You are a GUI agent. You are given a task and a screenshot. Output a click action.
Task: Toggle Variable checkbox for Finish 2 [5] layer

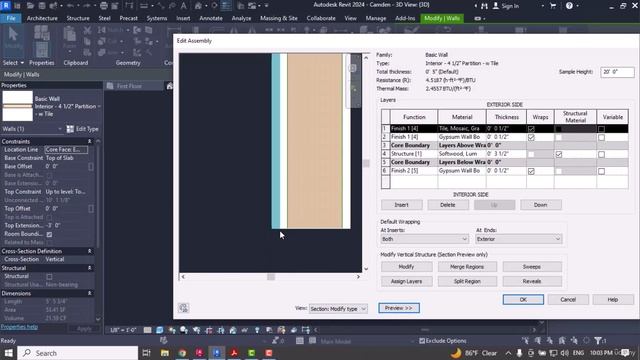pyautogui.click(x=601, y=171)
